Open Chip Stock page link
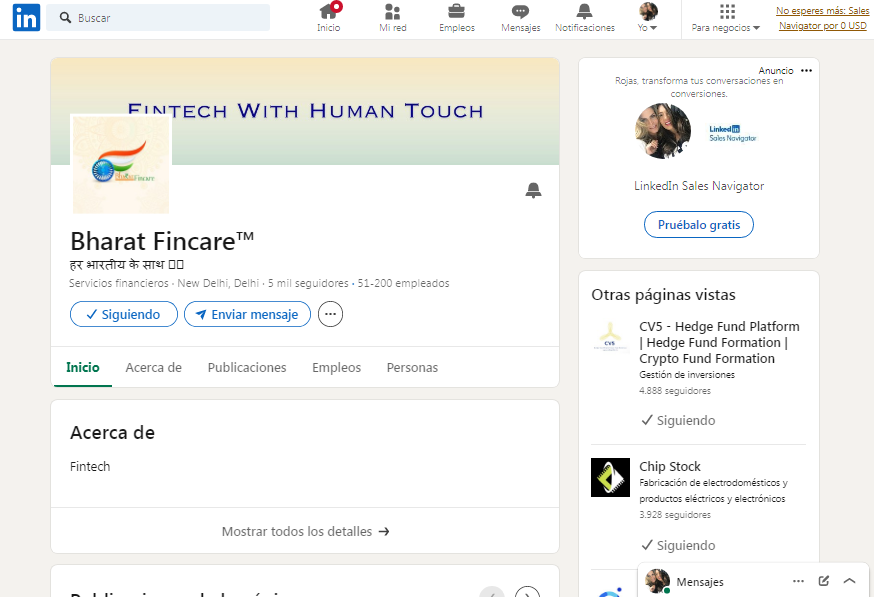 [670, 467]
